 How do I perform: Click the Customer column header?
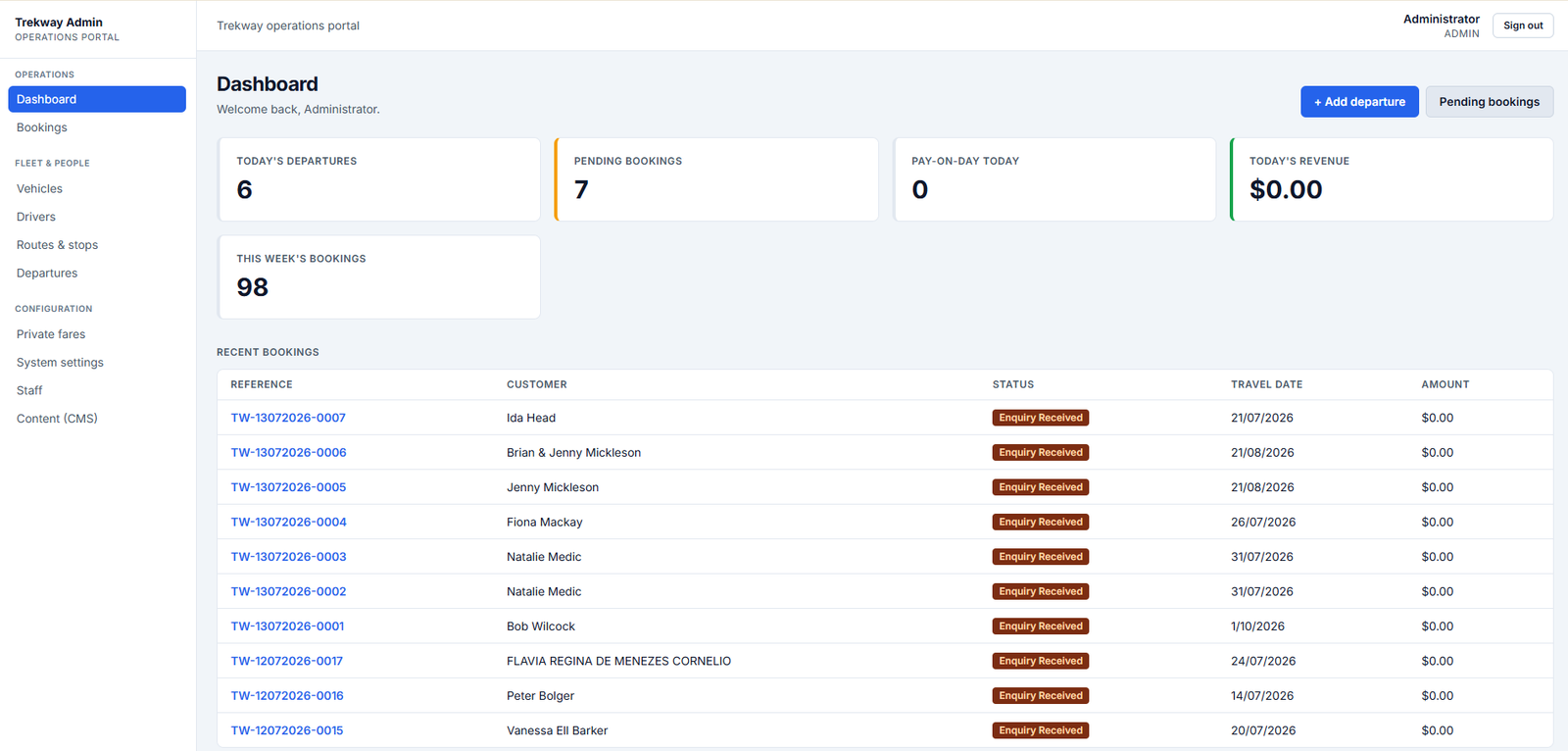(x=537, y=384)
